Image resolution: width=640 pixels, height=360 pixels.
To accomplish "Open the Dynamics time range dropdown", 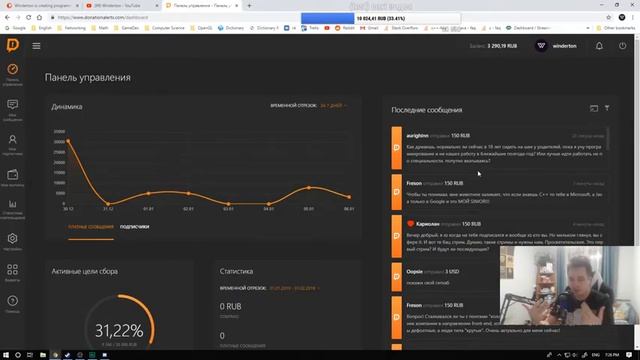I will tap(333, 106).
